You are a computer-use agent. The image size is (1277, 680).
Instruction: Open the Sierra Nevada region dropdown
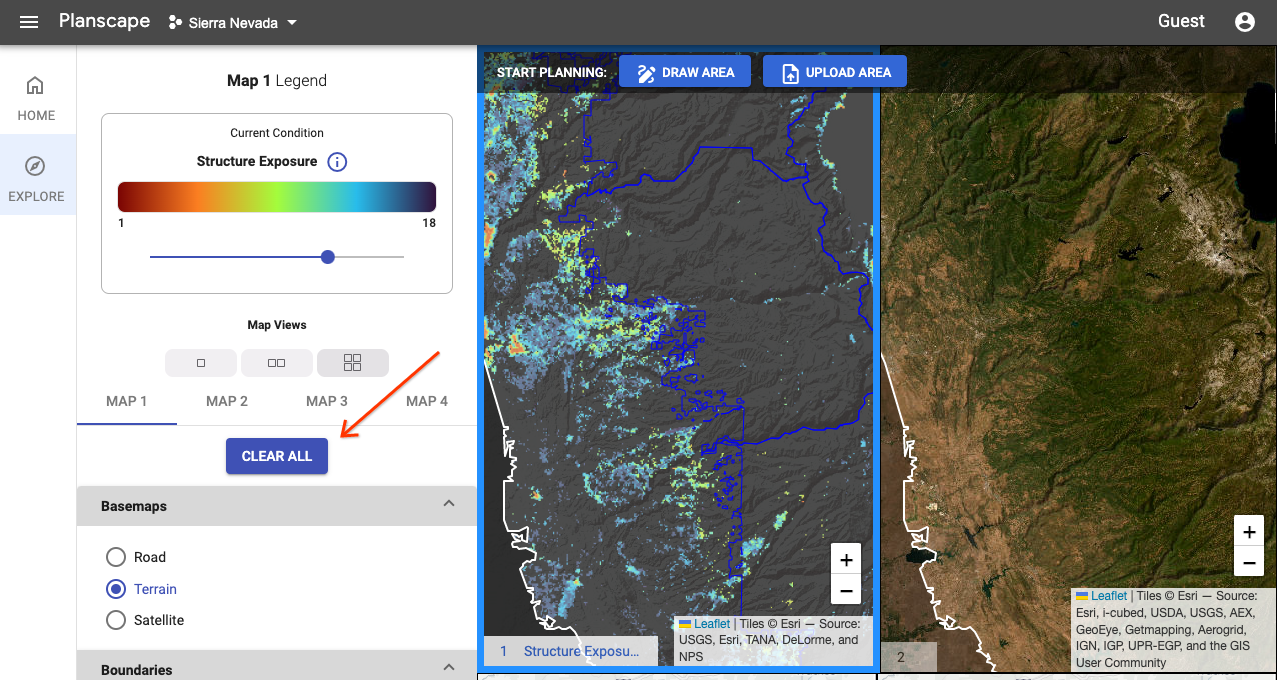[232, 22]
